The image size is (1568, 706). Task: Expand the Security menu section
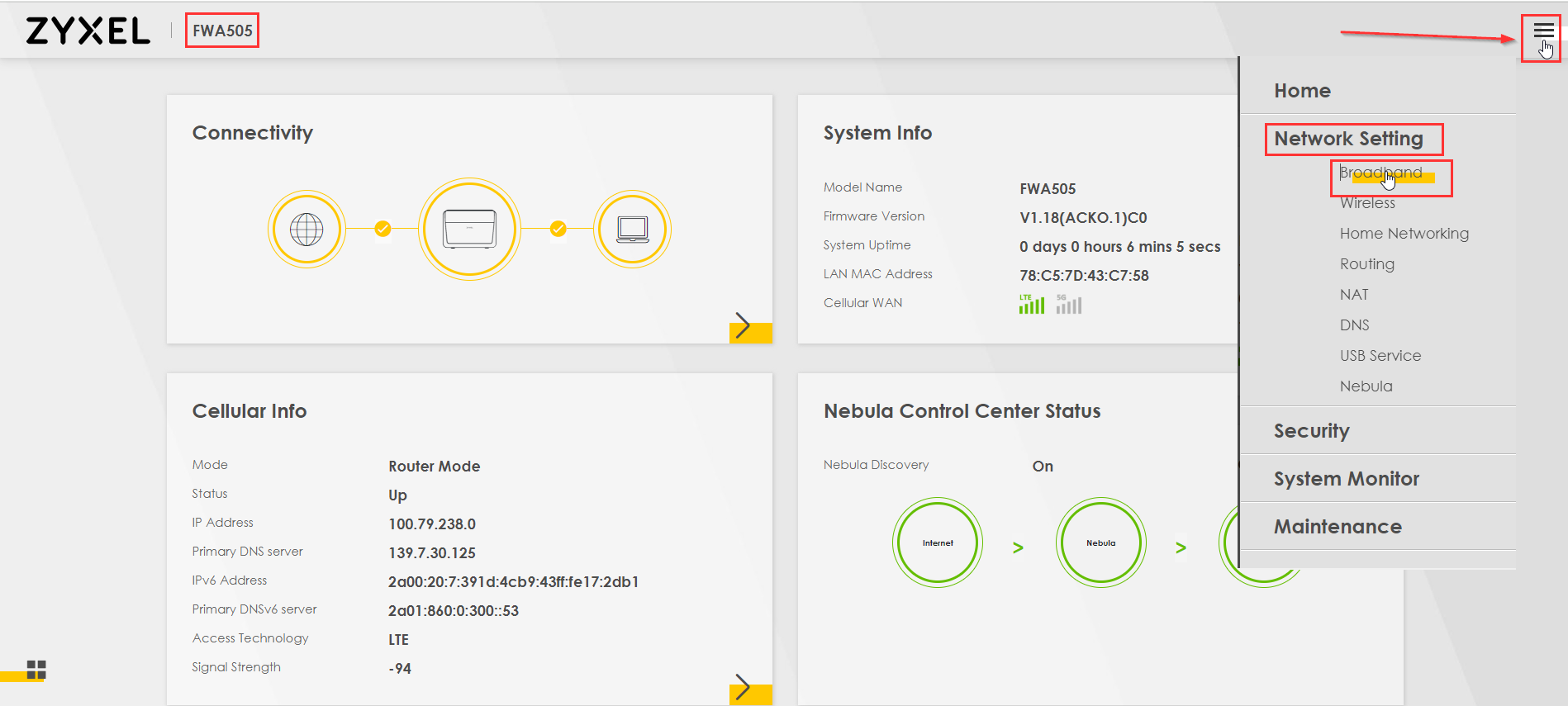coord(1311,431)
